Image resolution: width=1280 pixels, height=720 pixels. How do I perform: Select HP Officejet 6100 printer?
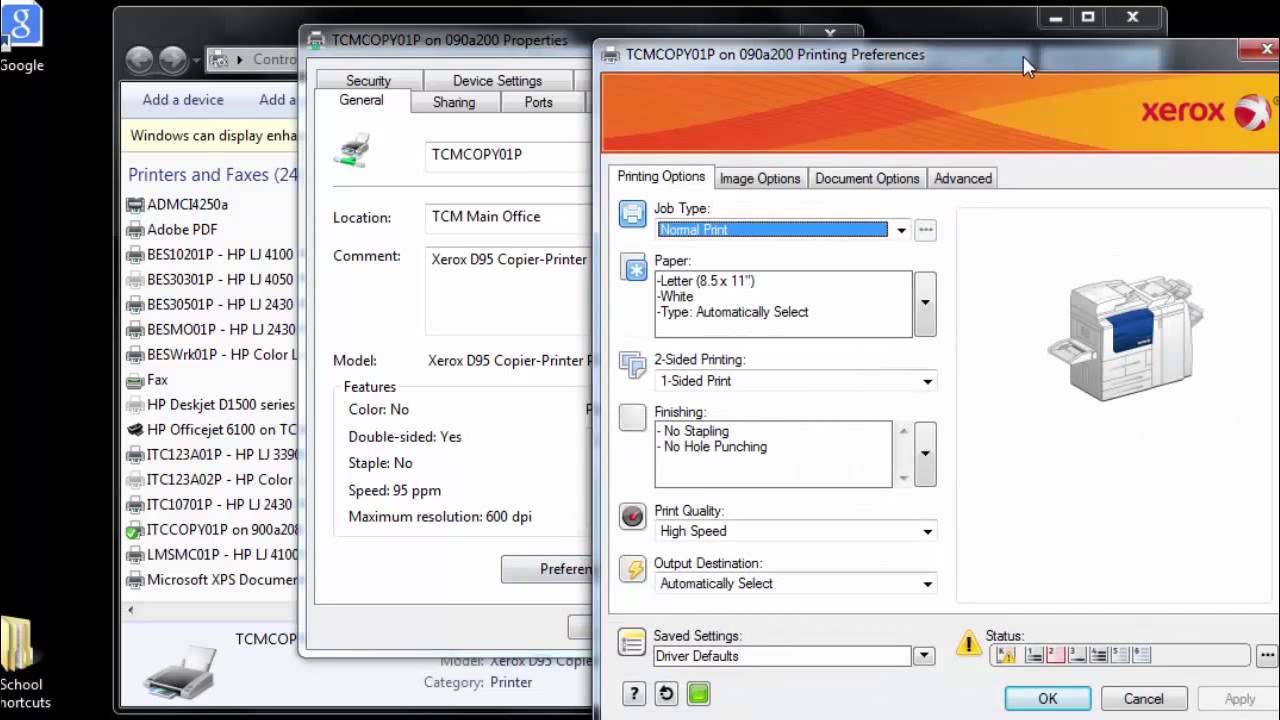click(x=212, y=430)
